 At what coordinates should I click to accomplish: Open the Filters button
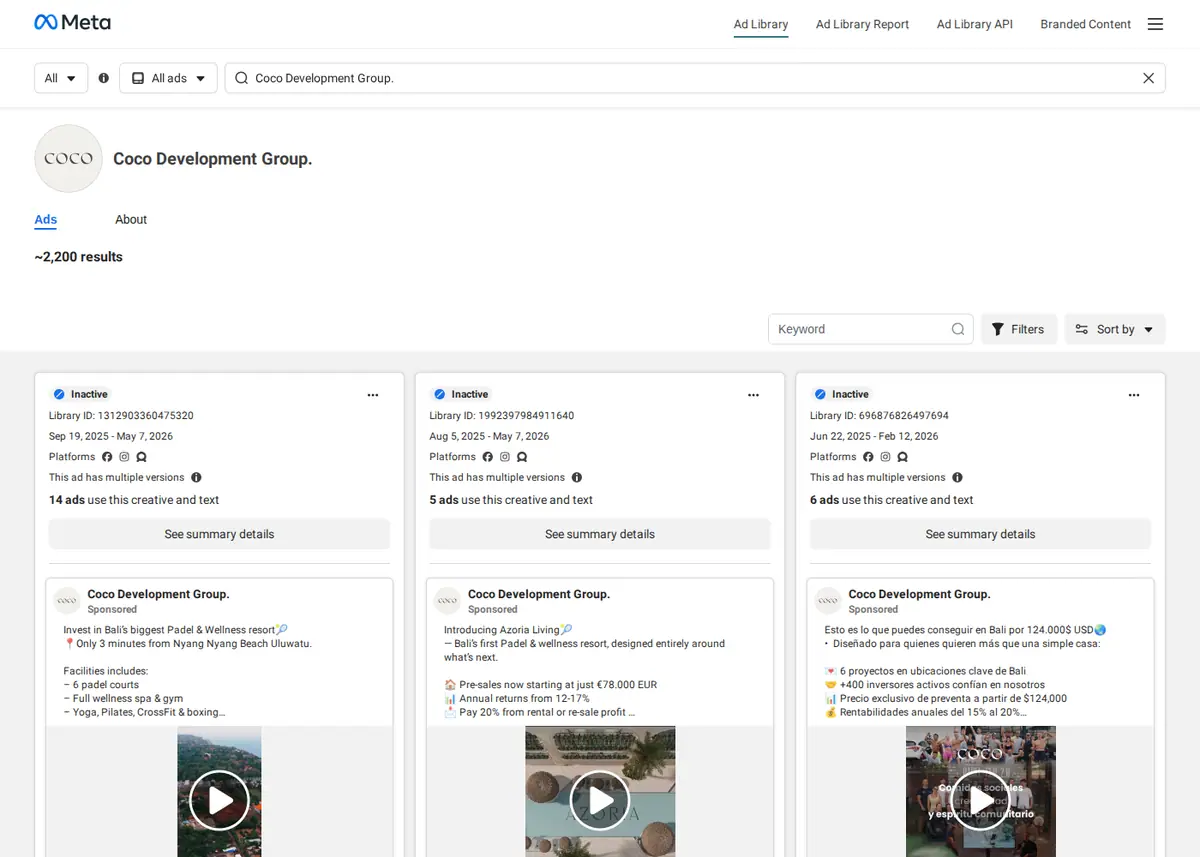1018,329
